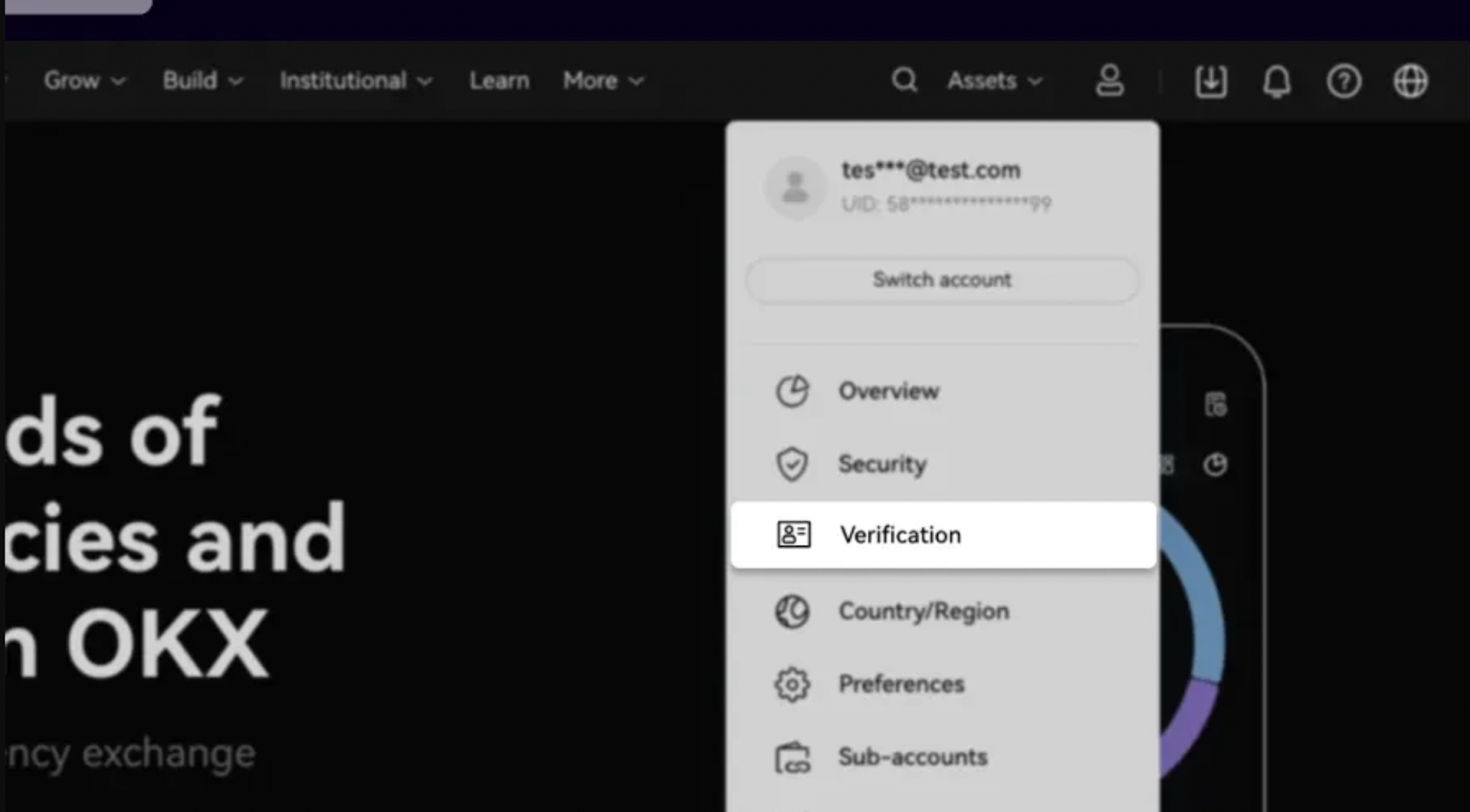Open the Build dropdown menu
This screenshot has width=1470, height=812.
(x=202, y=81)
